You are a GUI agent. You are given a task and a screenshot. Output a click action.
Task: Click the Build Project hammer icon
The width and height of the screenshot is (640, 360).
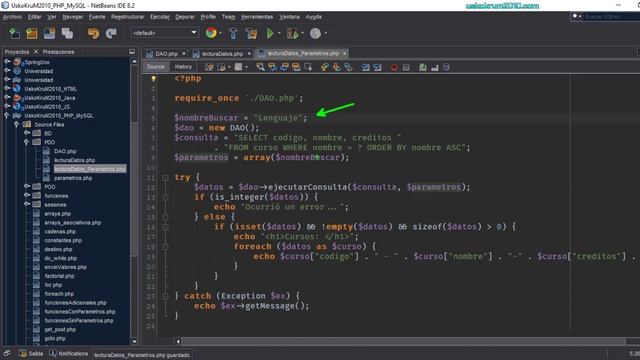(x=233, y=33)
